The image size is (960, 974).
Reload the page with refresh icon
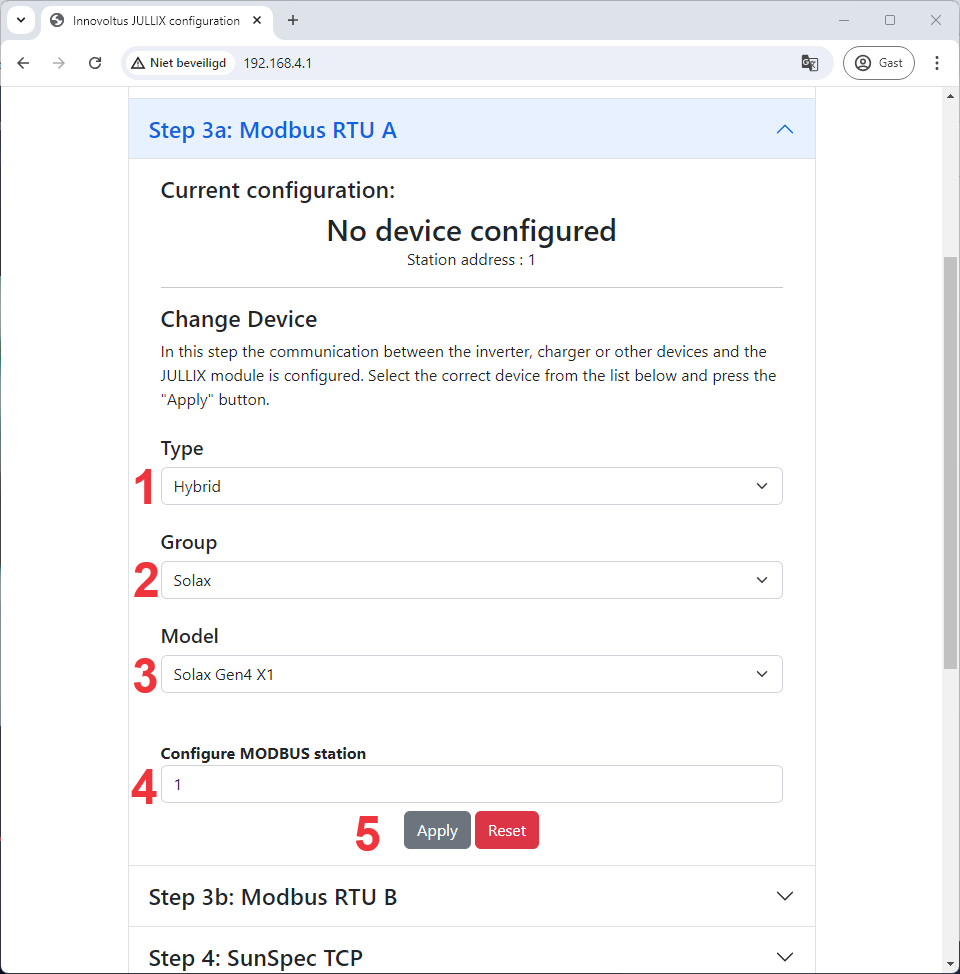click(x=95, y=63)
